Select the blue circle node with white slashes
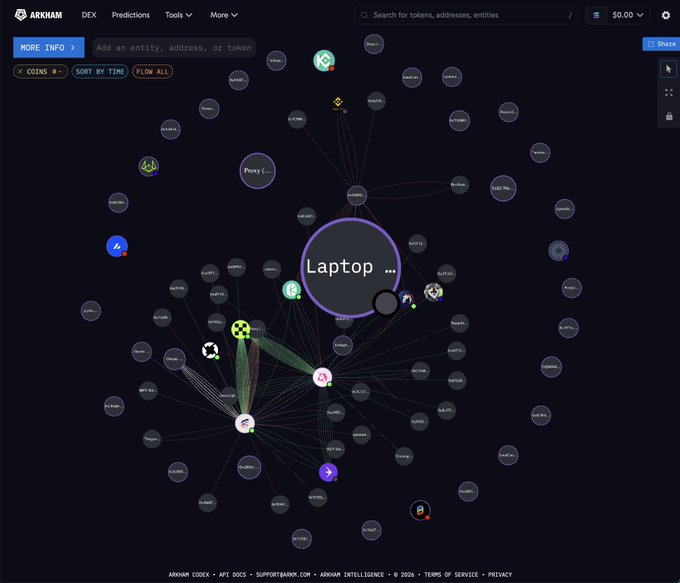The width and height of the screenshot is (680, 583). (117, 246)
